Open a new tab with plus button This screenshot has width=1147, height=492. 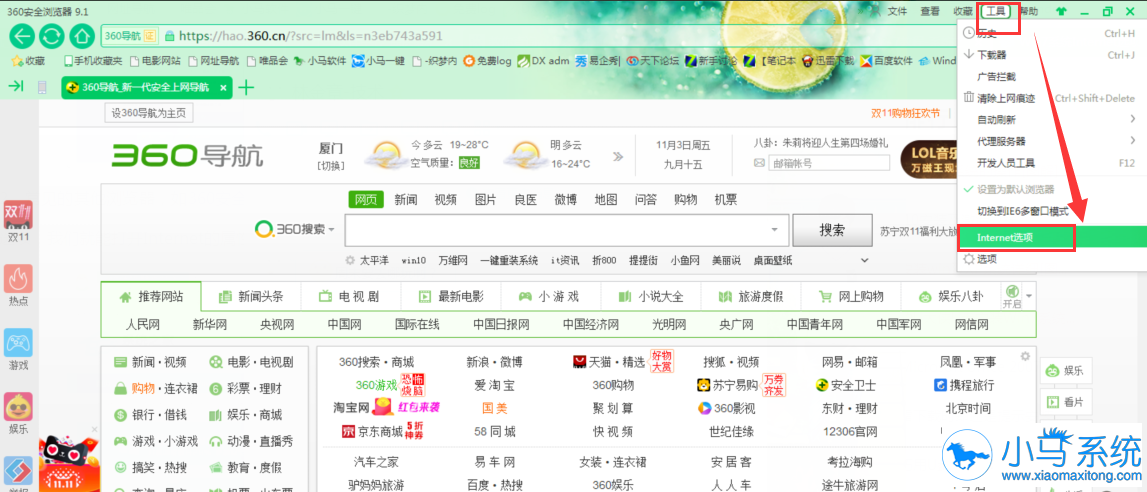[247, 88]
